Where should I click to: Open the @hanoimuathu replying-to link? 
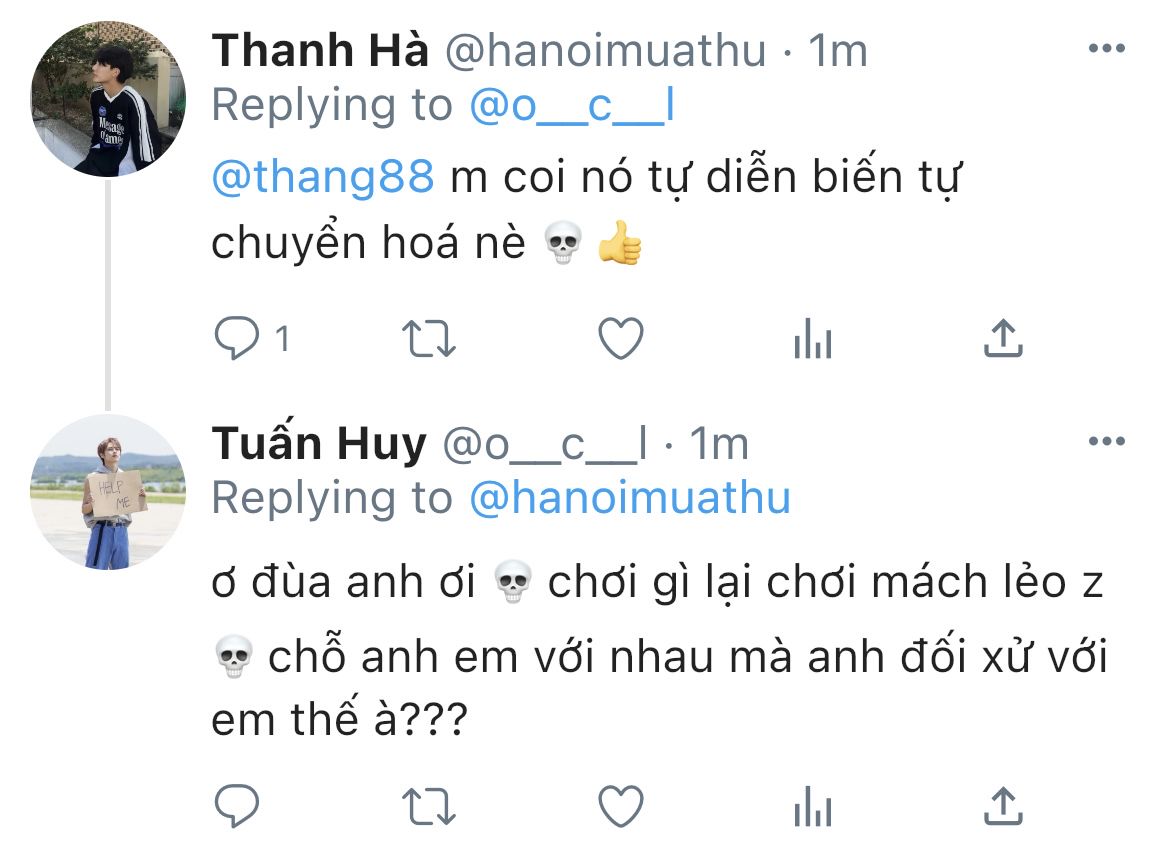click(629, 498)
